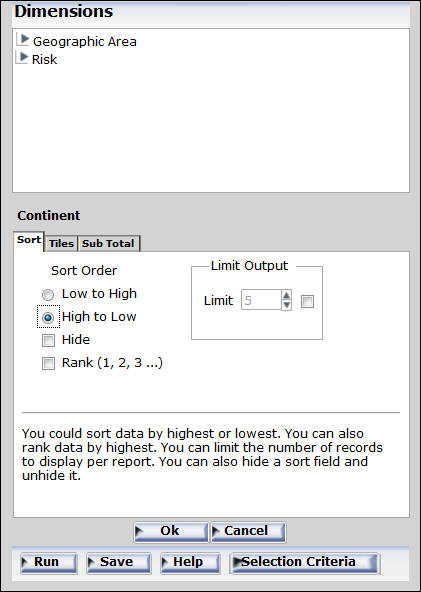
Task: Confirm with the Ok button
Action: [x=171, y=532]
